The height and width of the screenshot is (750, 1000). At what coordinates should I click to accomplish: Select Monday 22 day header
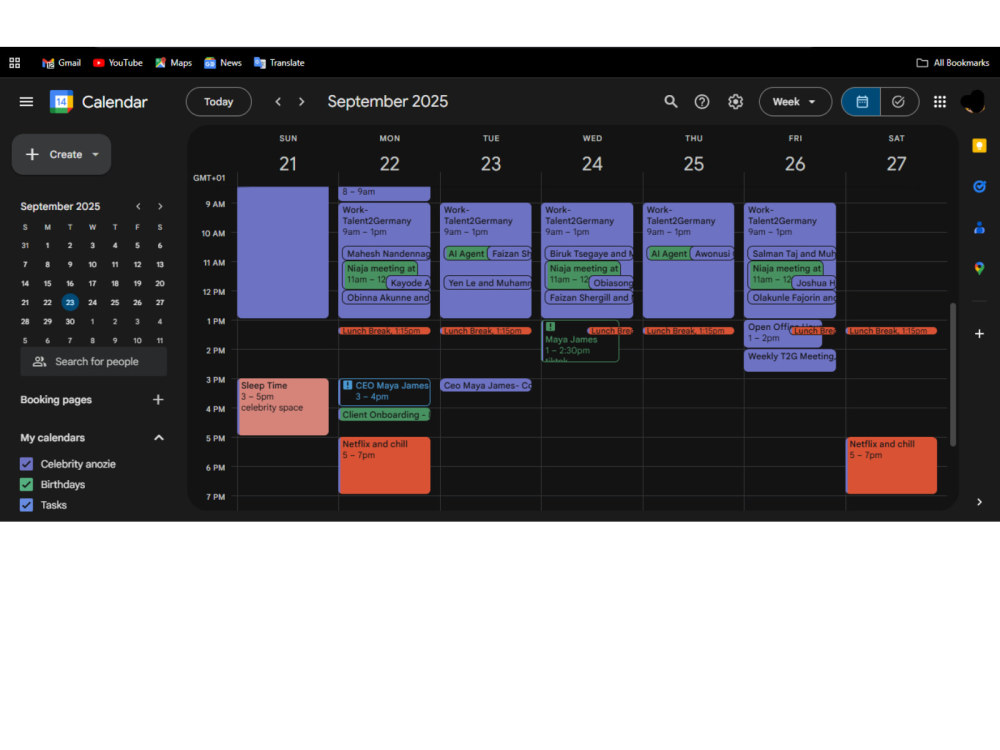tap(390, 164)
